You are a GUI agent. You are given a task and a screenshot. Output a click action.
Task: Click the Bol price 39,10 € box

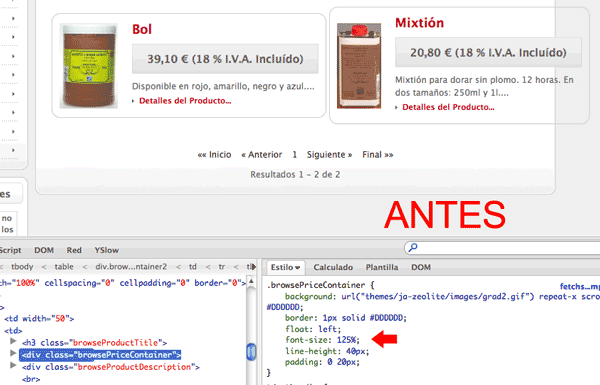click(225, 59)
